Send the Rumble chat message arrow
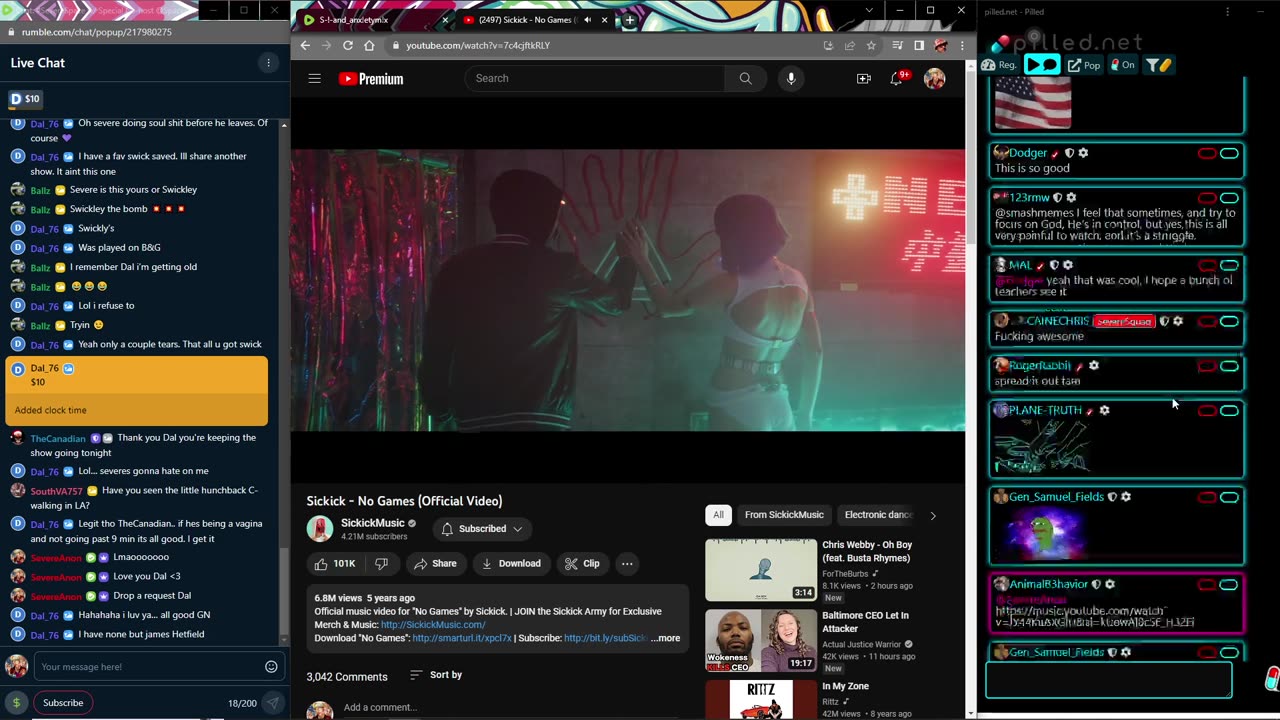The height and width of the screenshot is (720, 1280). coord(273,703)
